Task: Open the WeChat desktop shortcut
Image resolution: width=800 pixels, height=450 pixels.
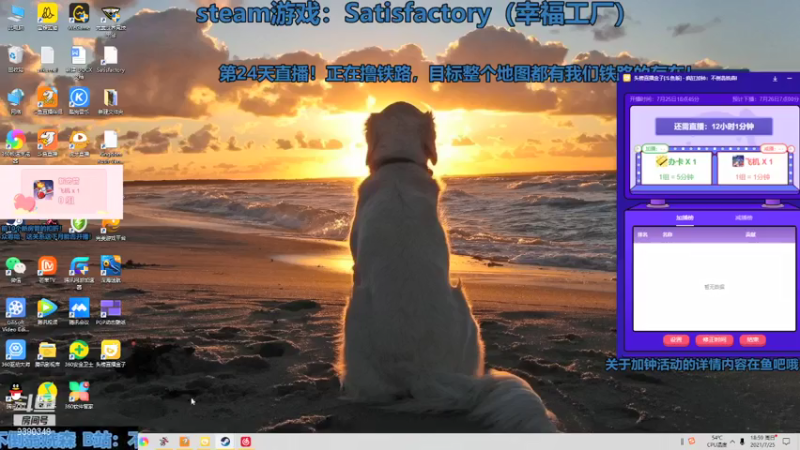Action: coord(16,269)
